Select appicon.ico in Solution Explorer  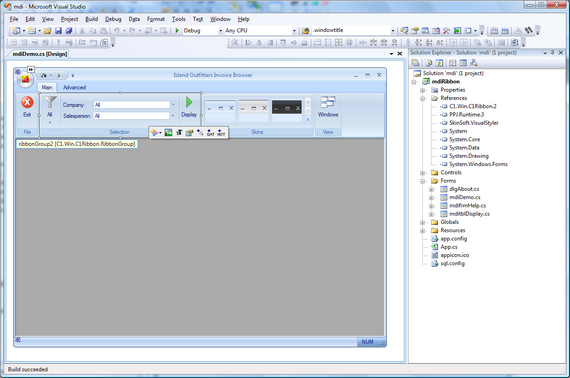coord(455,255)
